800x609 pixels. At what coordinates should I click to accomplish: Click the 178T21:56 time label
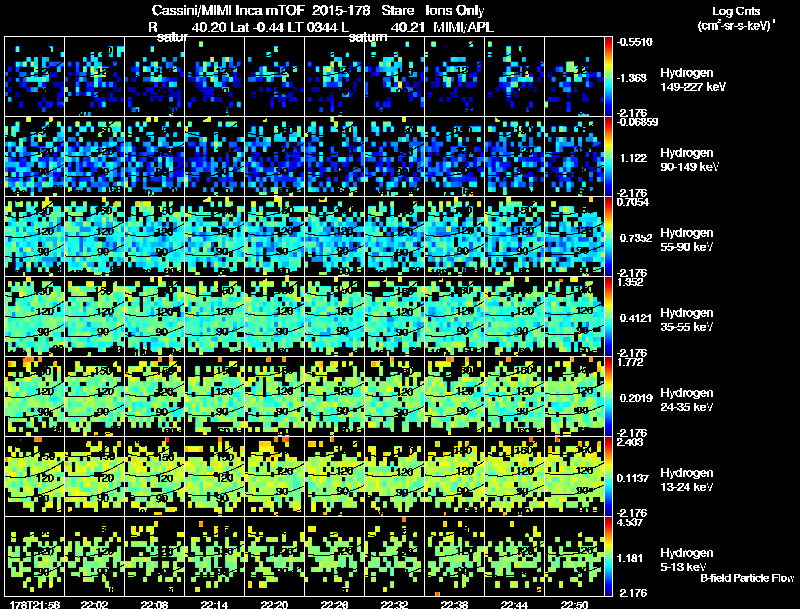35,605
